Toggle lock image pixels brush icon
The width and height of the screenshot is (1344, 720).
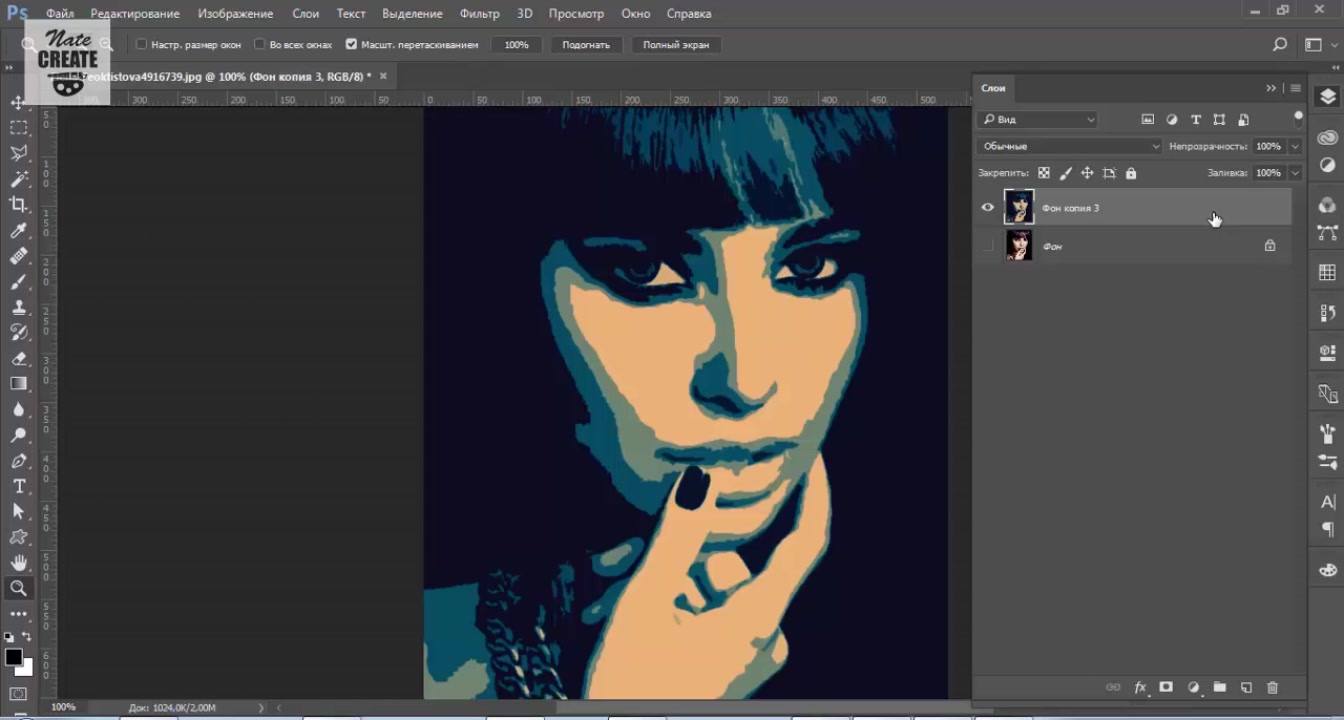pos(1066,173)
